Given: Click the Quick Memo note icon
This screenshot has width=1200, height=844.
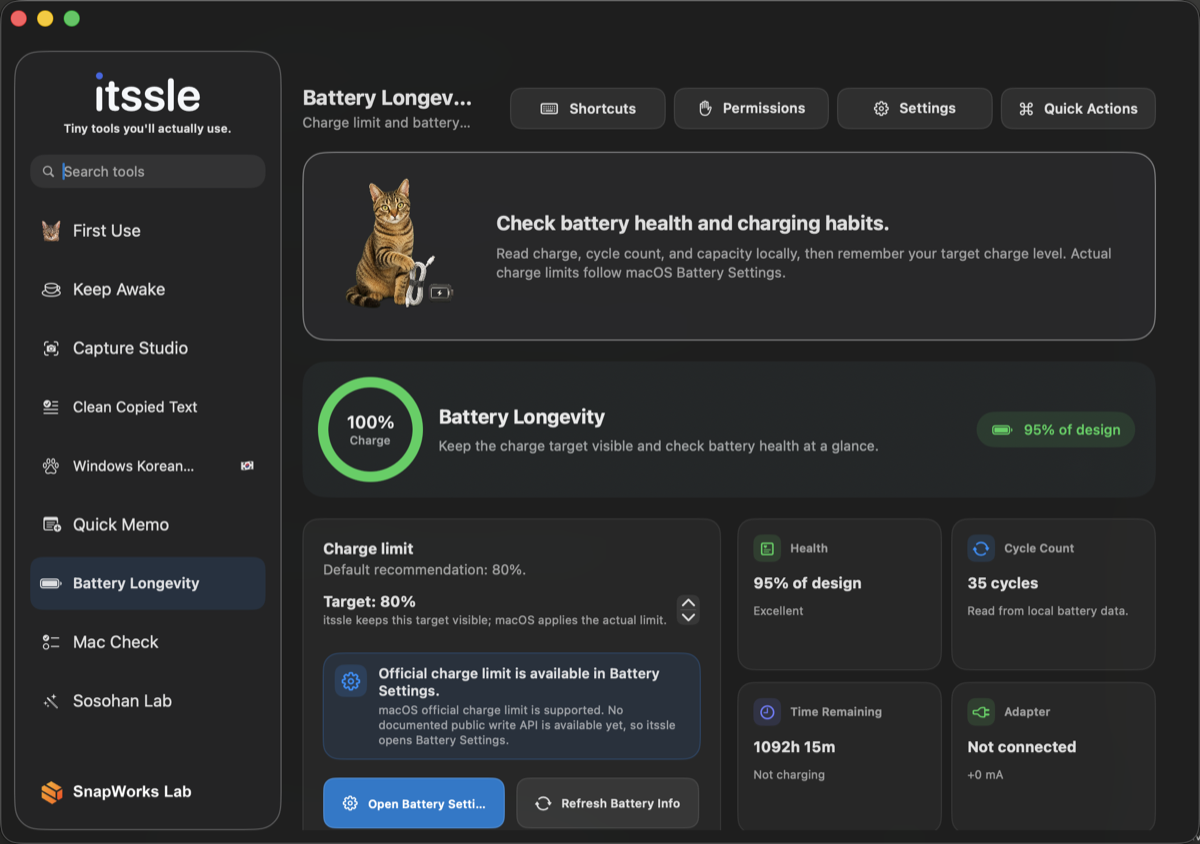Looking at the screenshot, I should coord(51,525).
